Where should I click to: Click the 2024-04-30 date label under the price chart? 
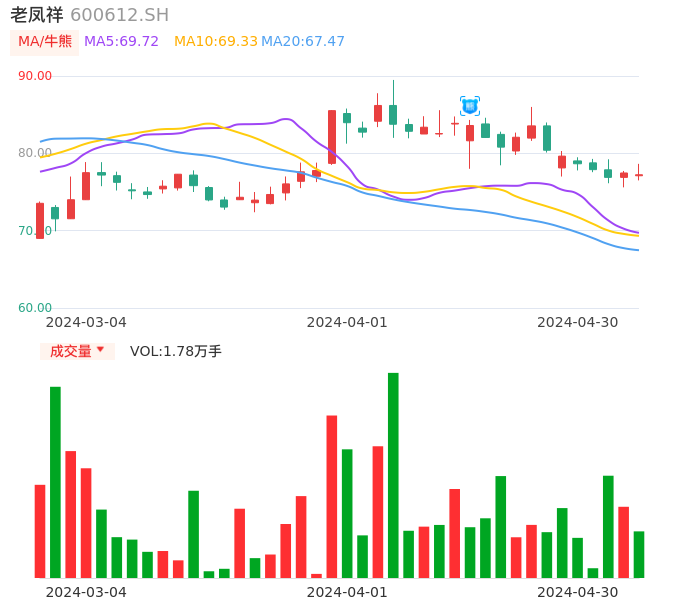(x=577, y=322)
